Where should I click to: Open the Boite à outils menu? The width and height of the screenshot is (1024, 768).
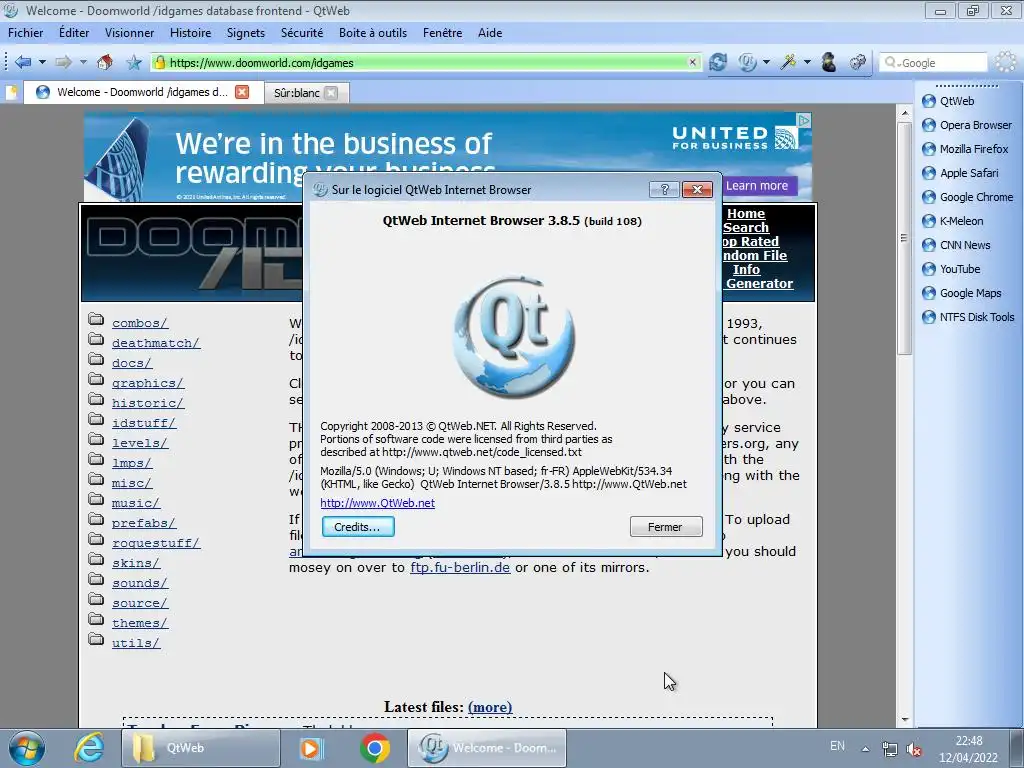372,33
